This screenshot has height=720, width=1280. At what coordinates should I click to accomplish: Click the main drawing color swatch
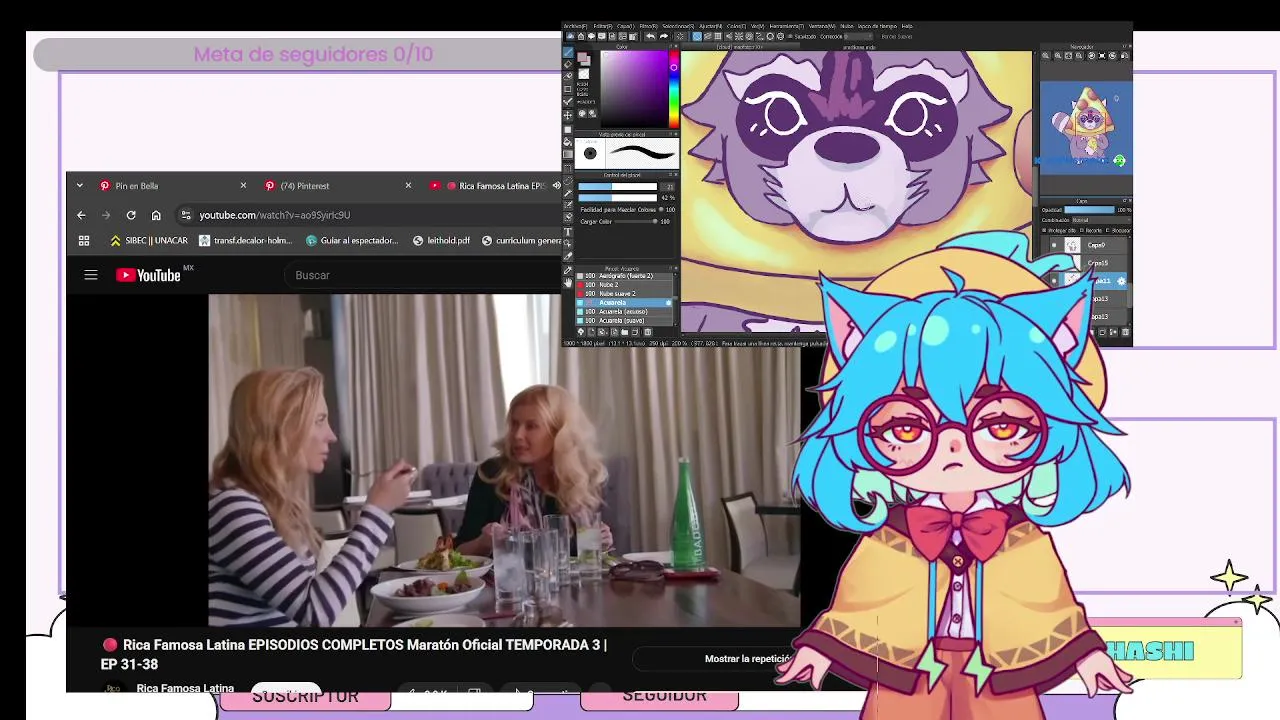coord(582,57)
